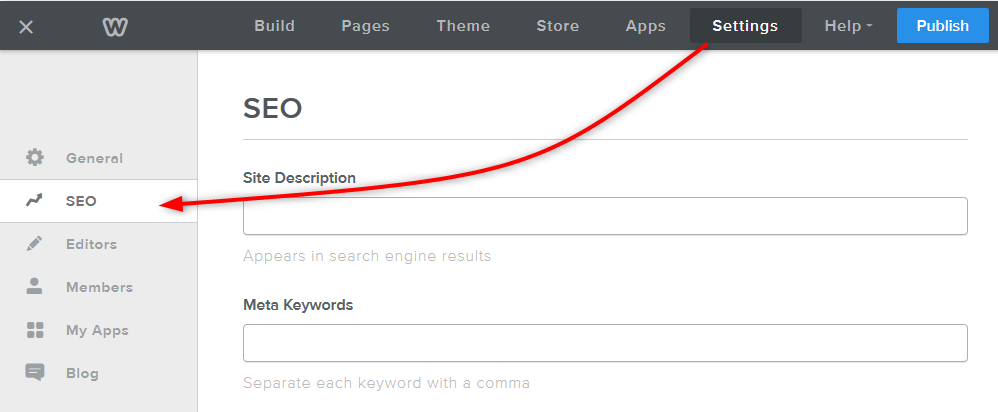Click the Members person icon

pyautogui.click(x=35, y=287)
